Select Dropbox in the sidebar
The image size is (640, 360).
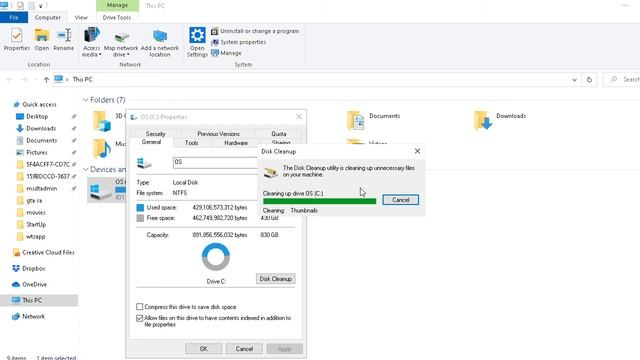point(33,269)
